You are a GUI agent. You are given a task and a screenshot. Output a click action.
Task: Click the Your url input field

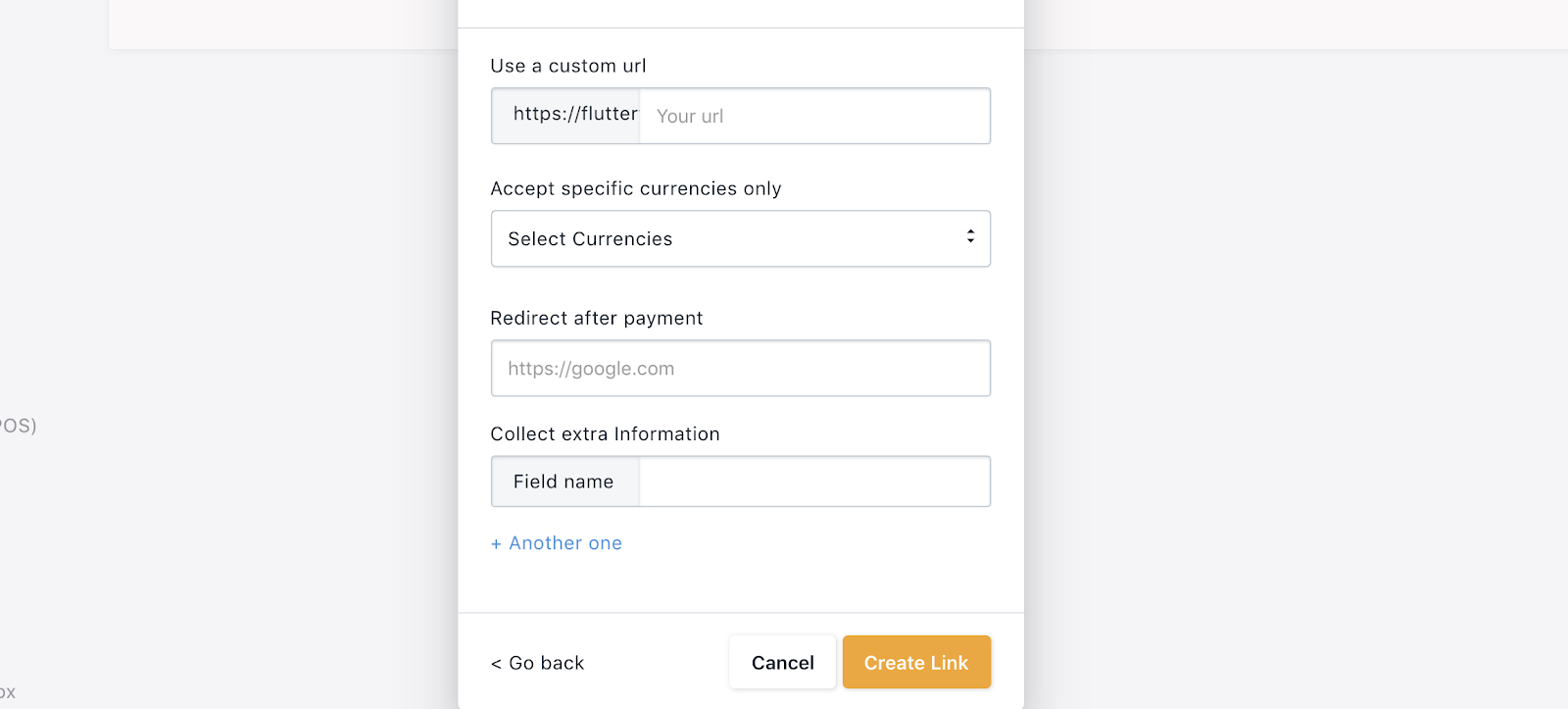(x=813, y=116)
